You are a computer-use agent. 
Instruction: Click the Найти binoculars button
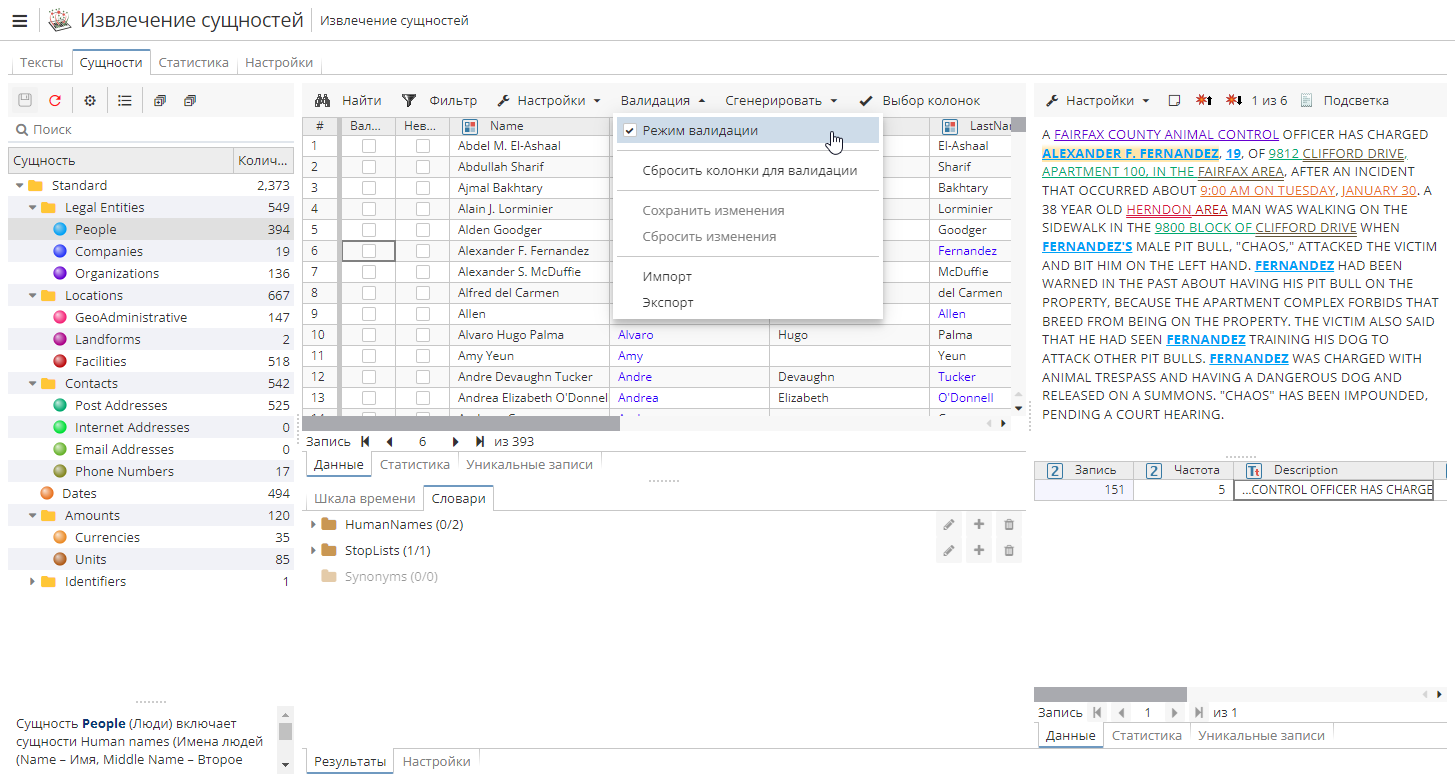(x=348, y=101)
